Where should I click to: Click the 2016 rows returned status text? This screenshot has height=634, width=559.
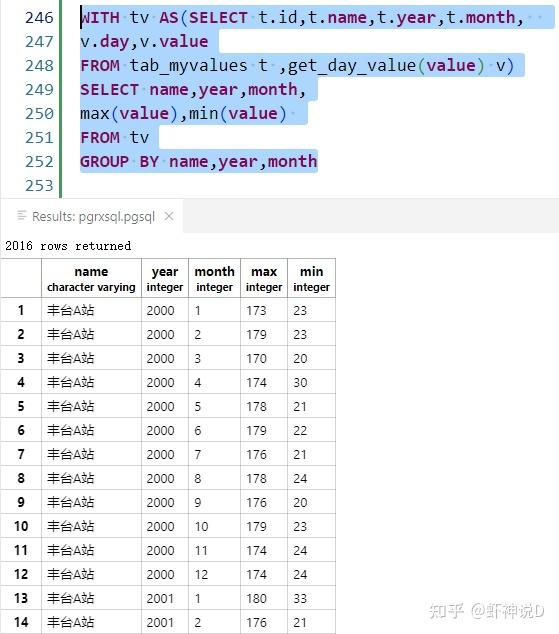68,246
